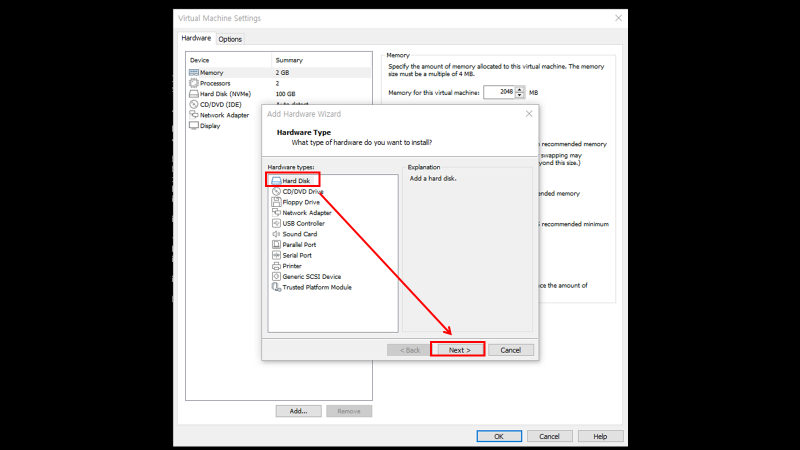The height and width of the screenshot is (450, 800).
Task: Select the Hard Disk (NVMe) device label
Action: click(226, 94)
